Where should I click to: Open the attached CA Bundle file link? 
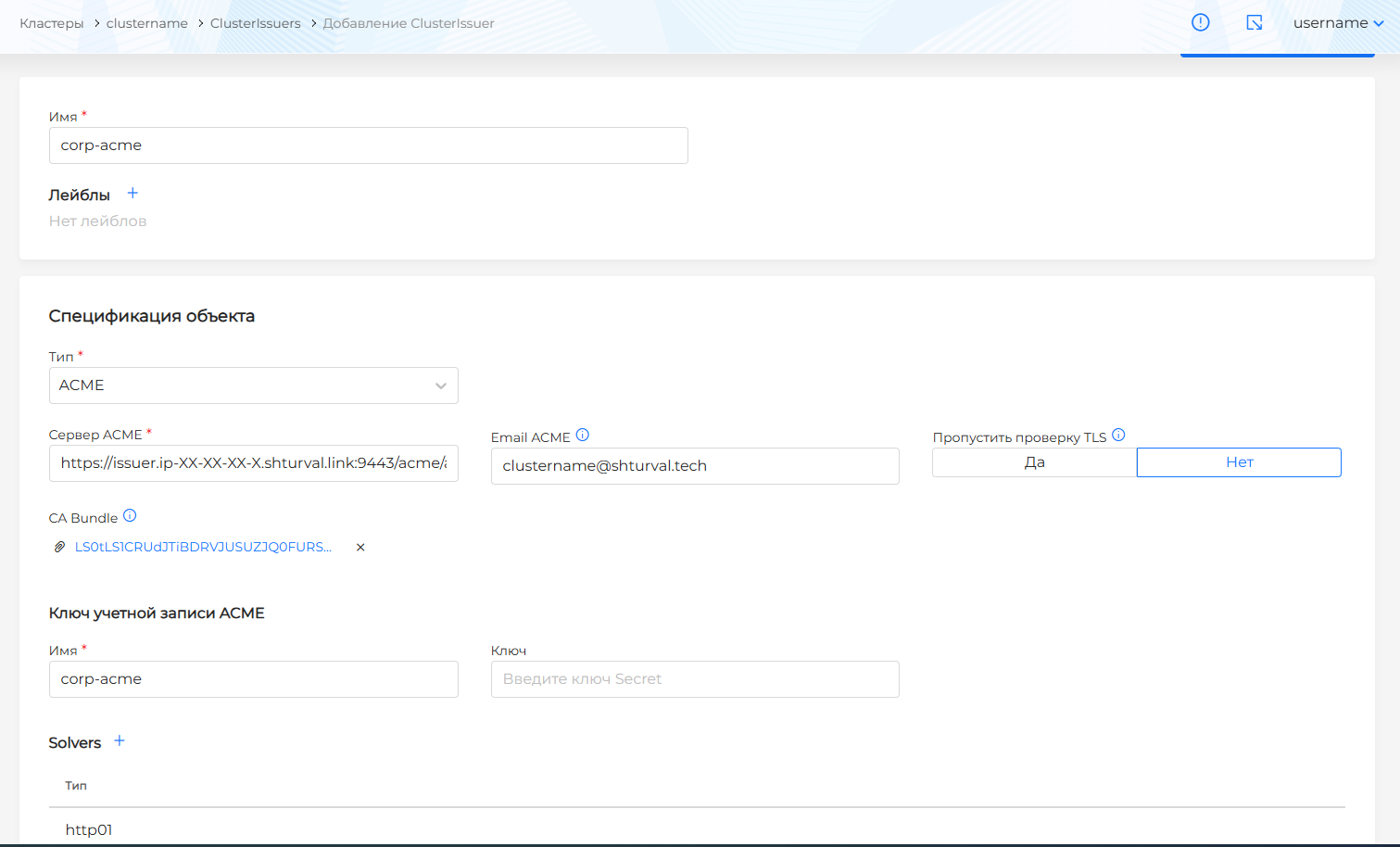pyautogui.click(x=203, y=548)
